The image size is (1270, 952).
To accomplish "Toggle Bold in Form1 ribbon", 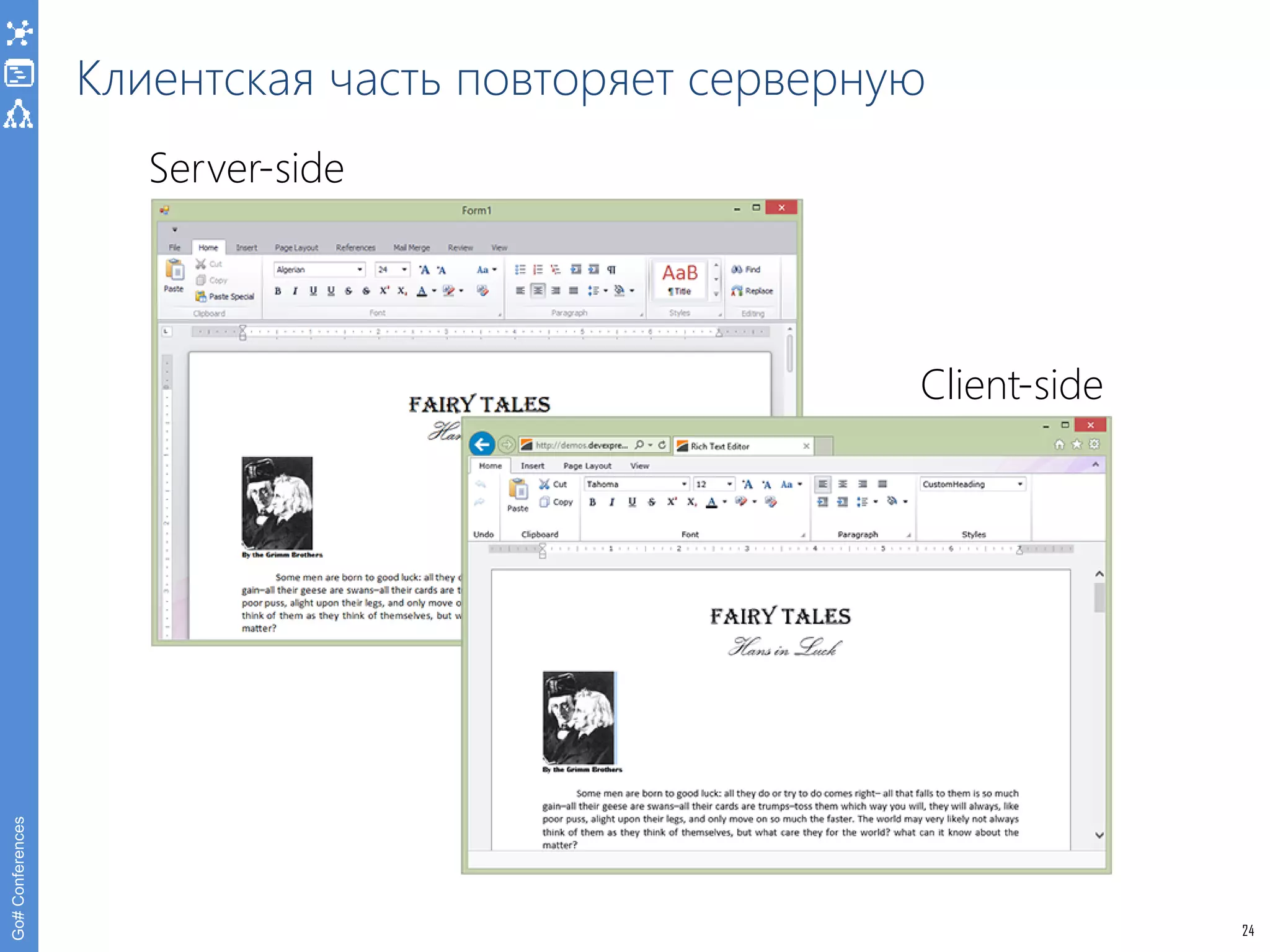I will point(278,291).
